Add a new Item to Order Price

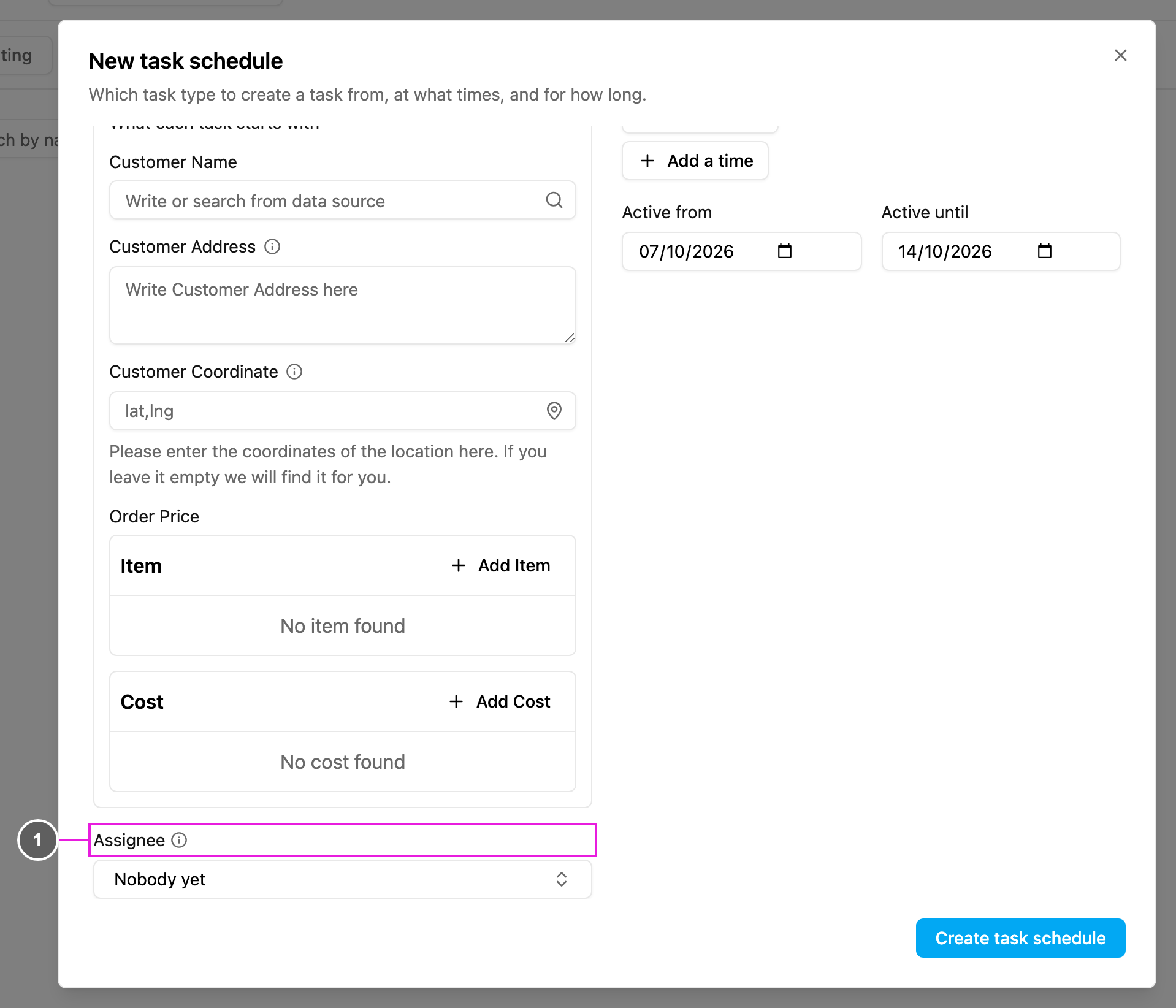(502, 565)
